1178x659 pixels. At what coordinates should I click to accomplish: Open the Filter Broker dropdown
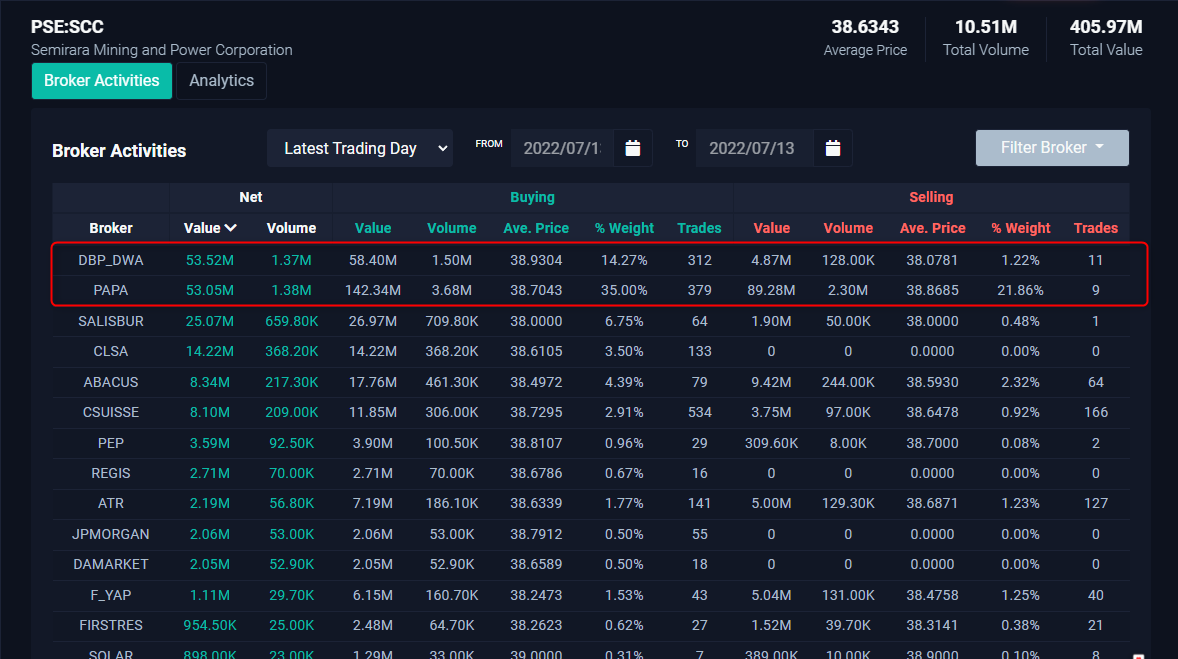pos(1052,148)
